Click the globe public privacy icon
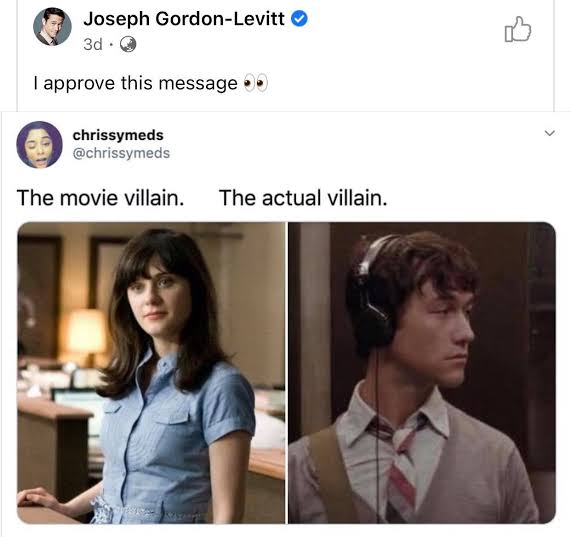This screenshot has width=571, height=537. [x=128, y=44]
